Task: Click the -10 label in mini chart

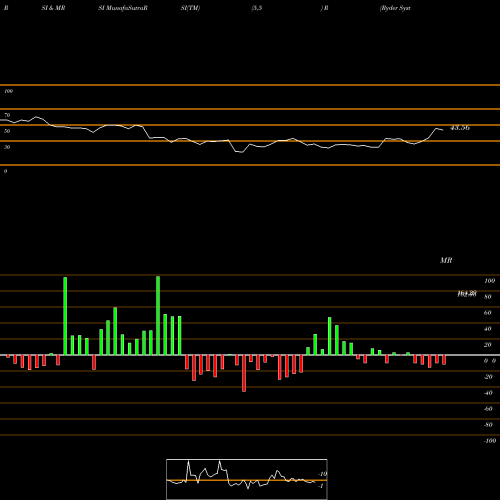Action: point(322,474)
